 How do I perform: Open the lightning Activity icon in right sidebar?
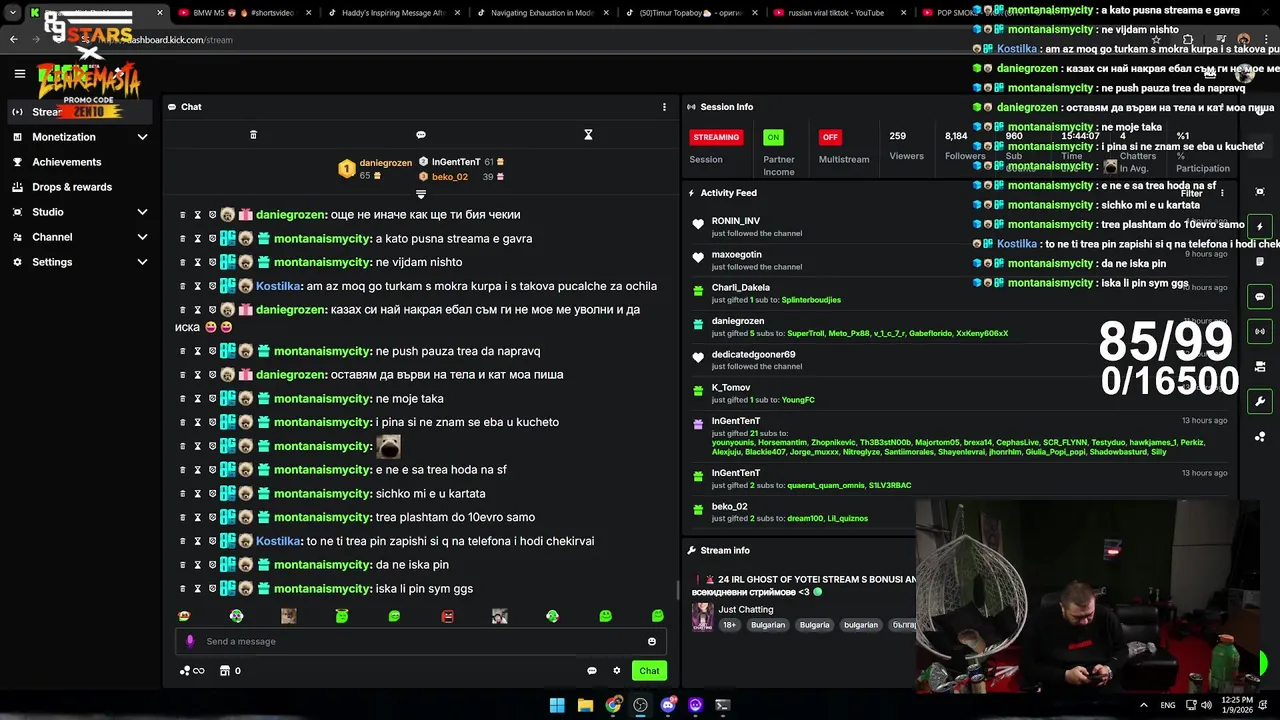[1260, 227]
